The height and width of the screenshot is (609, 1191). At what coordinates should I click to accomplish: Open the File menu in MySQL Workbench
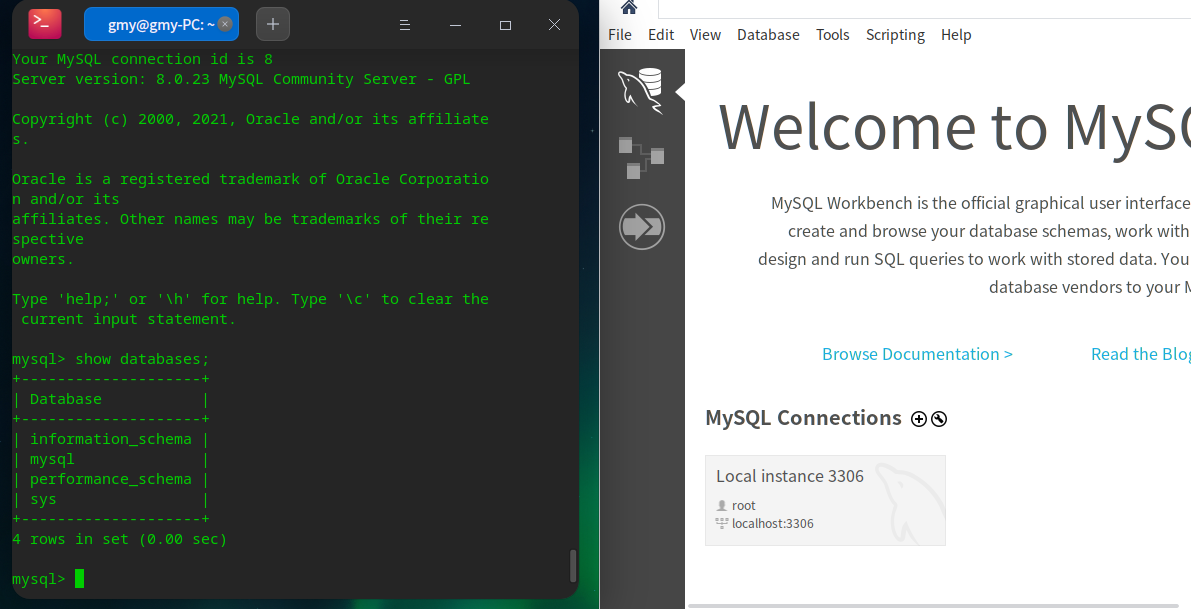click(x=620, y=35)
